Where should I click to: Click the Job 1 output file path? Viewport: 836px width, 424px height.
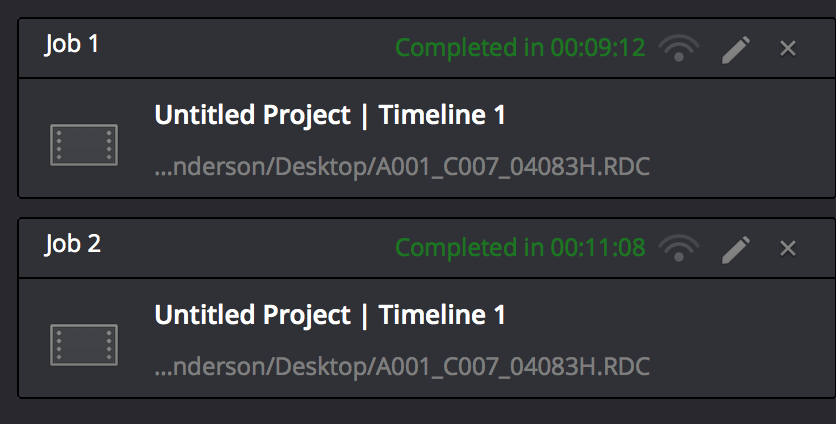click(402, 166)
